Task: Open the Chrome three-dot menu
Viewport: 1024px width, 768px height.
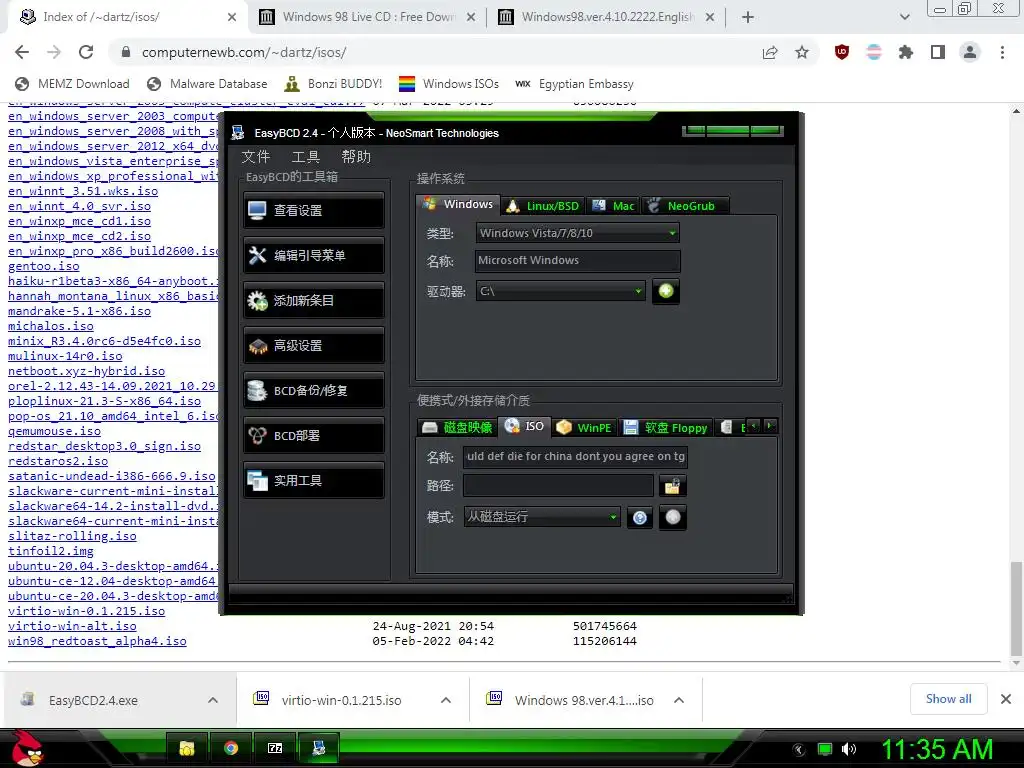Action: 1002,52
